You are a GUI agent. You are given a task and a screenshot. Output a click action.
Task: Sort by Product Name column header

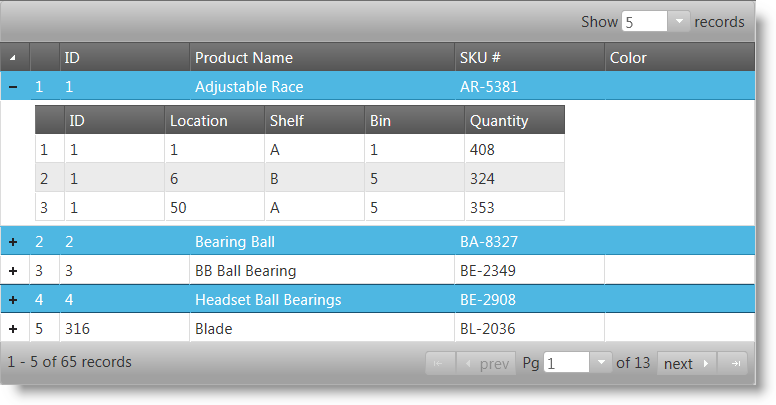point(322,58)
